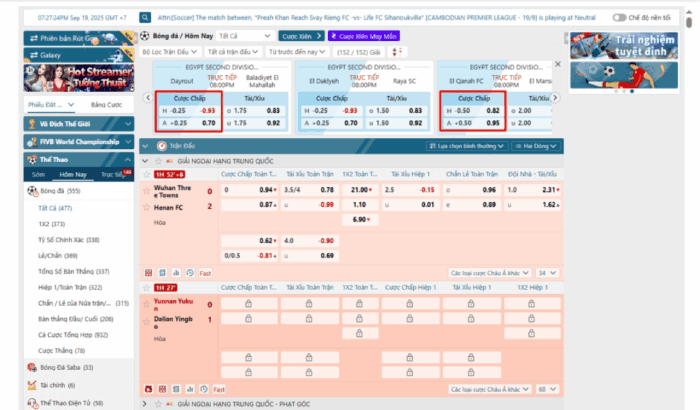Collapse the Thể Thao section
The image size is (700, 410).
79,159
